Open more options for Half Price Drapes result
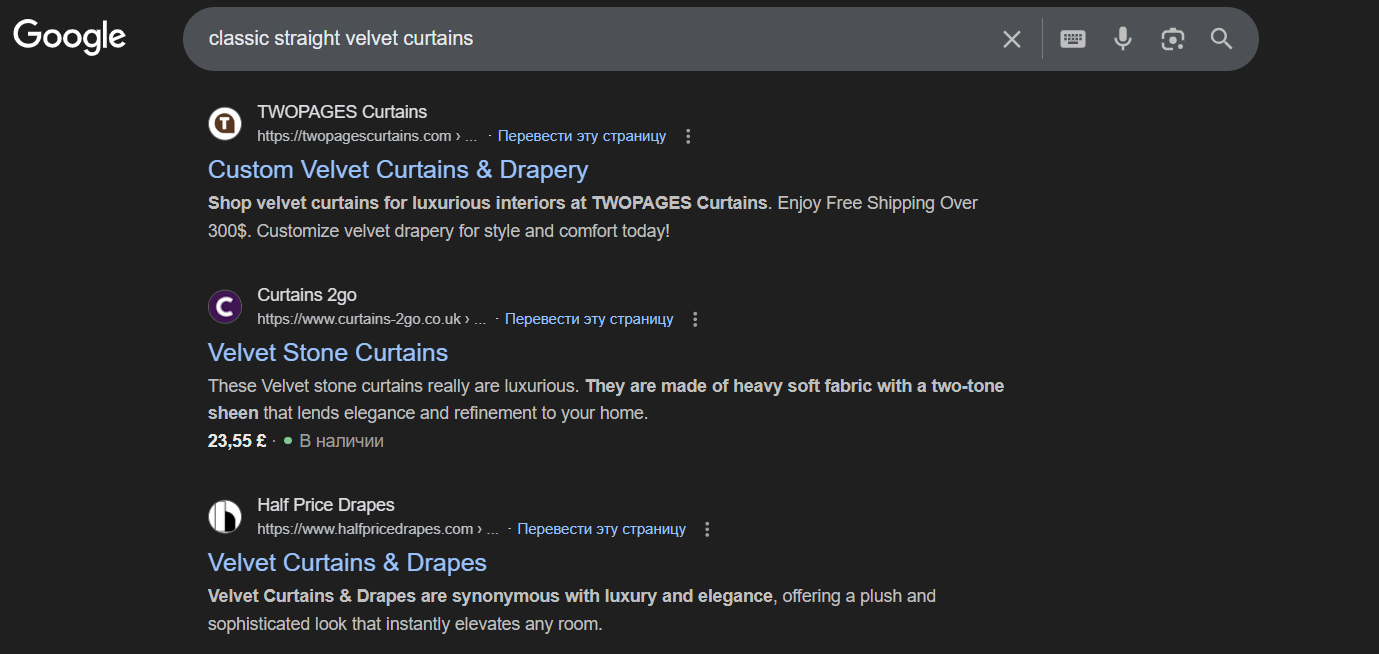Viewport: 1379px width, 654px height. tap(708, 529)
